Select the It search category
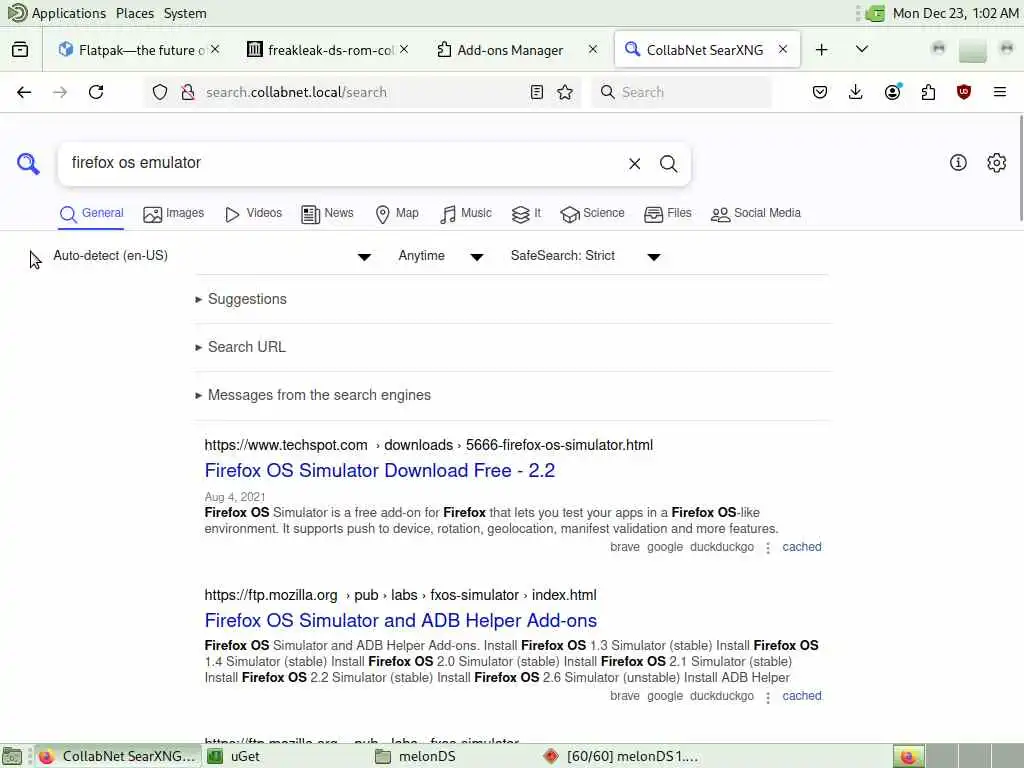The width and height of the screenshot is (1024, 768). click(526, 214)
